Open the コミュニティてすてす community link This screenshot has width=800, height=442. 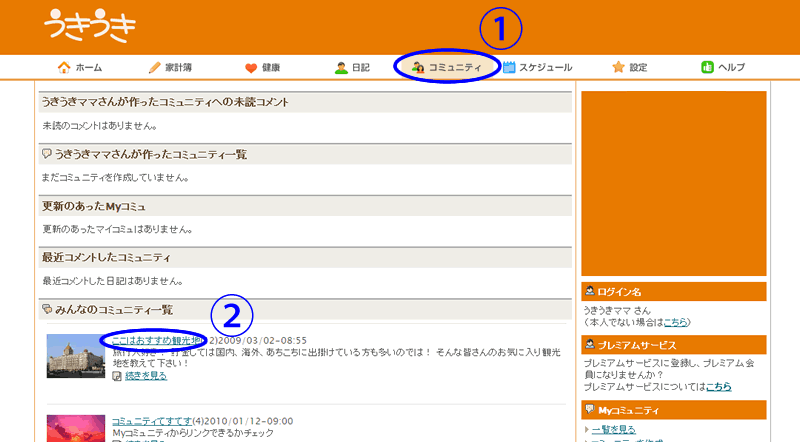152,421
